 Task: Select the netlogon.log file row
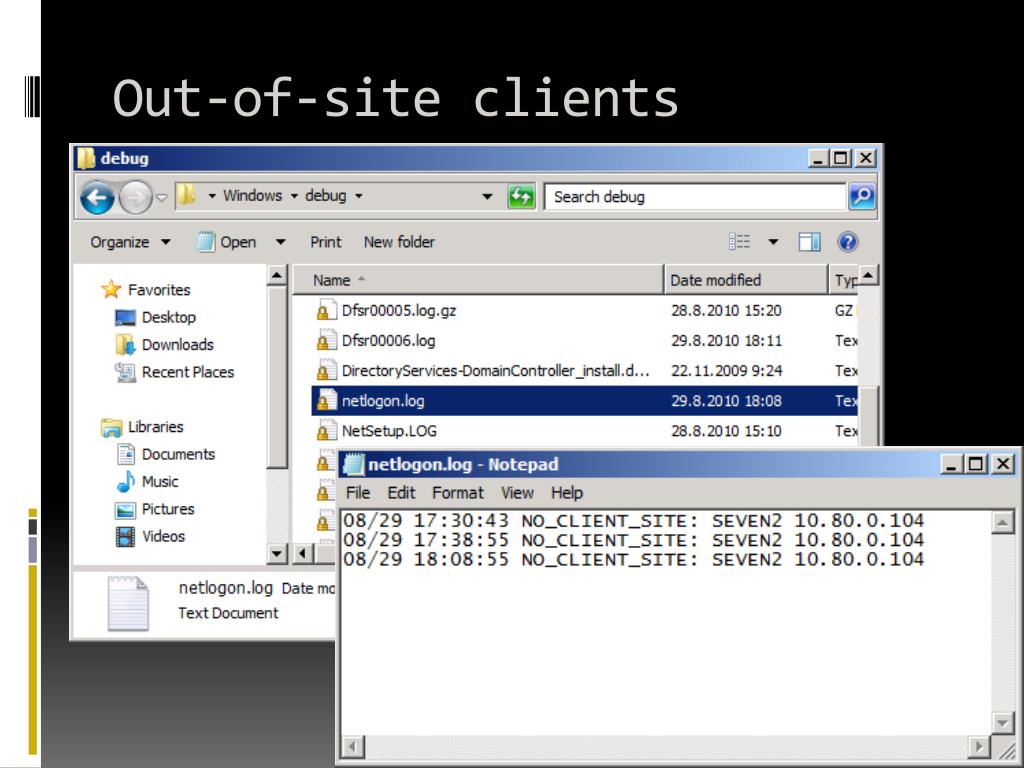[x=584, y=400]
